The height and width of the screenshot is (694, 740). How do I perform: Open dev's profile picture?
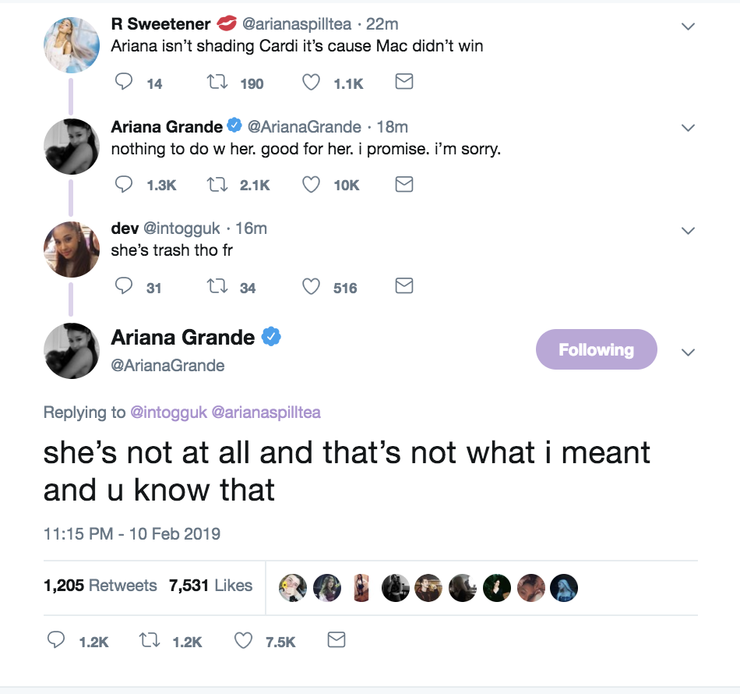point(71,247)
